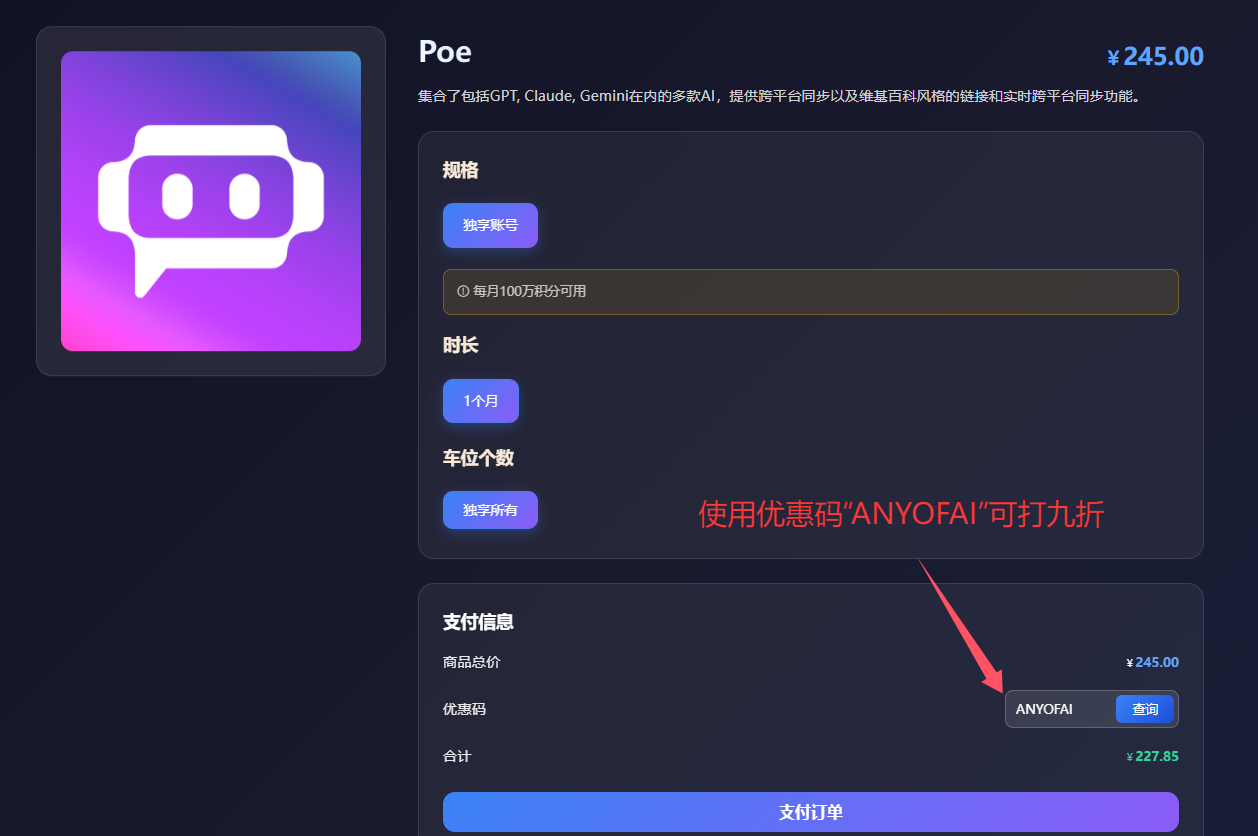This screenshot has width=1258, height=836.
Task: Click the ¥245.00 amount in payment summary
Action: [1154, 662]
